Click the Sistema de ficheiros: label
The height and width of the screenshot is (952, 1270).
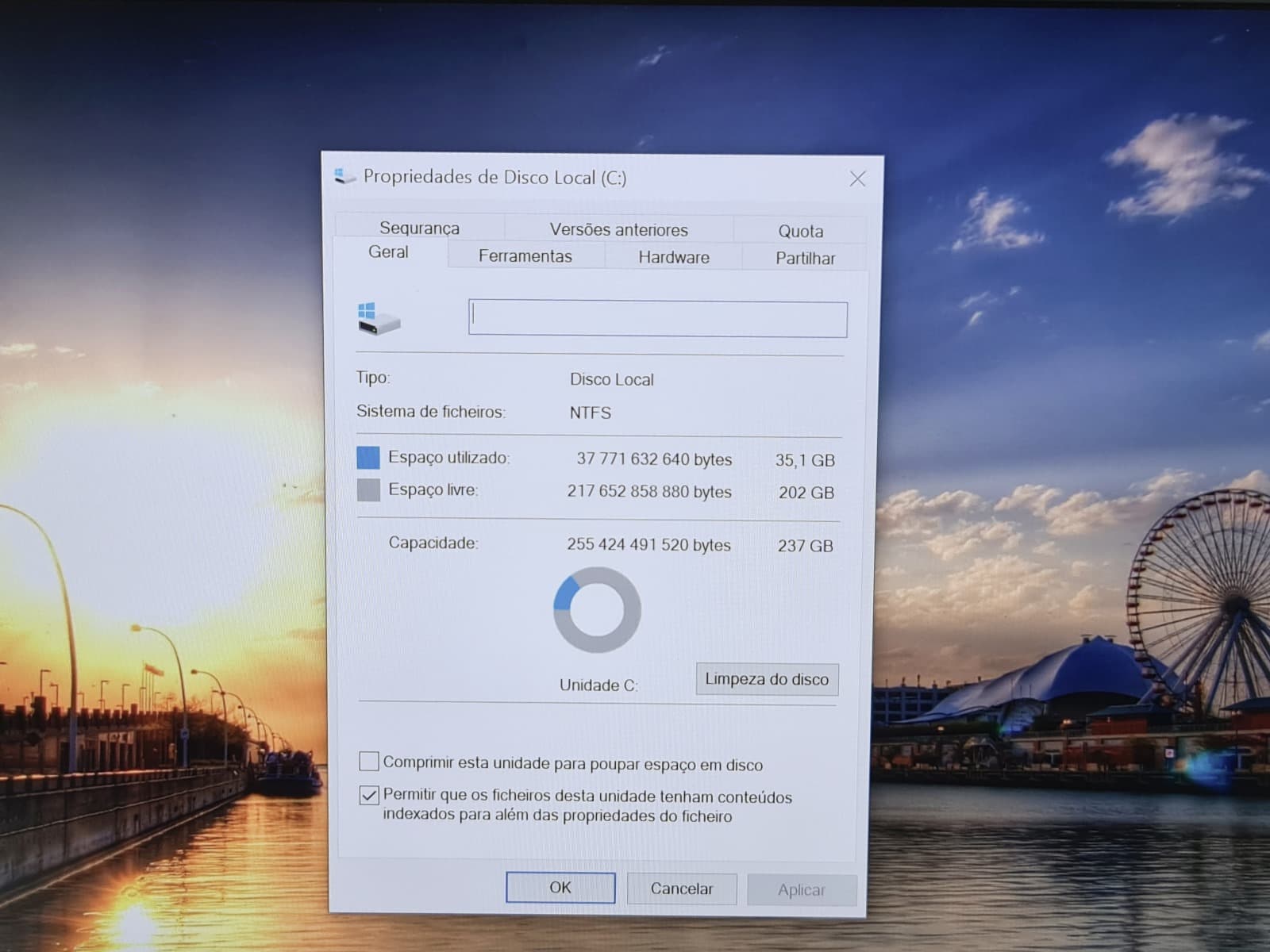(x=431, y=411)
